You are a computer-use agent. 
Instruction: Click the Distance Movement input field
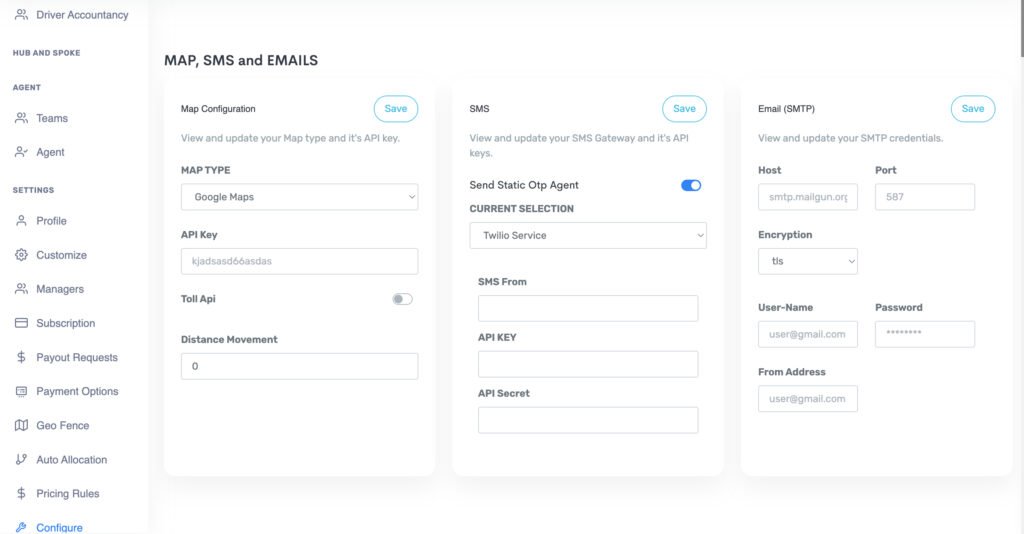(299, 366)
